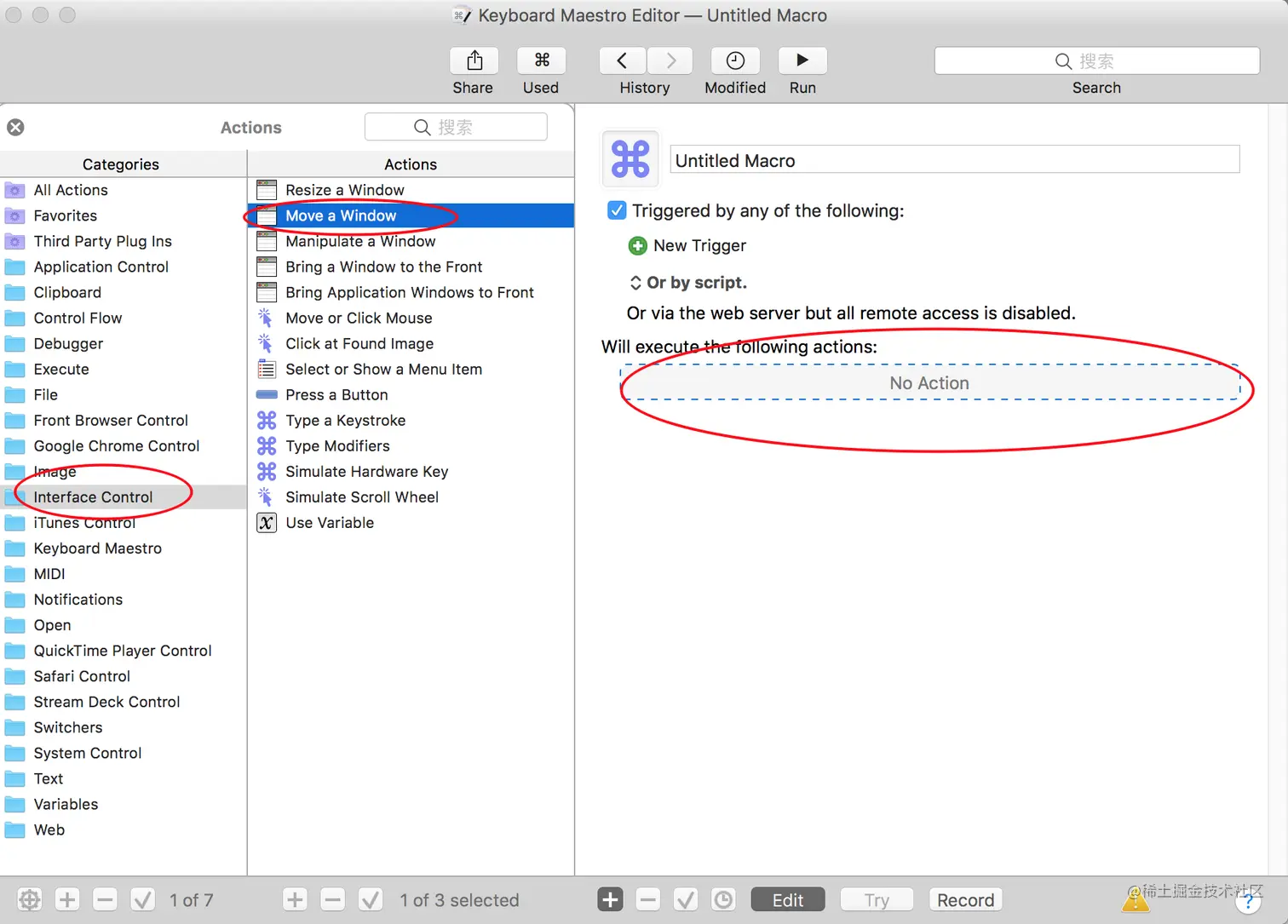
Task: Add new action with dark plus button
Action: tap(610, 899)
